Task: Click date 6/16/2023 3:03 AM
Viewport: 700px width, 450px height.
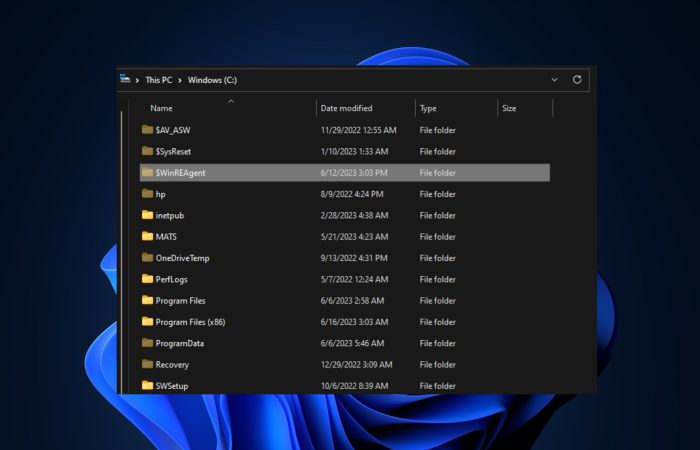Action: tap(354, 321)
